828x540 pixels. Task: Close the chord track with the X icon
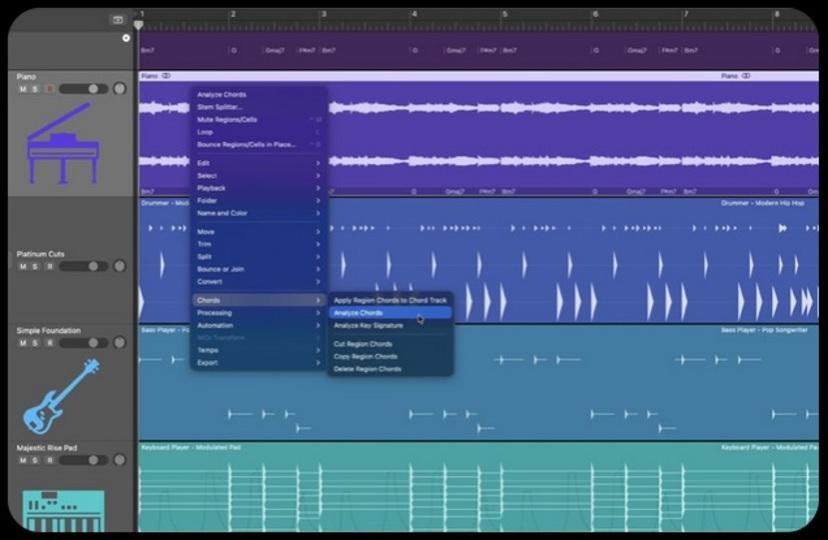[x=126, y=38]
